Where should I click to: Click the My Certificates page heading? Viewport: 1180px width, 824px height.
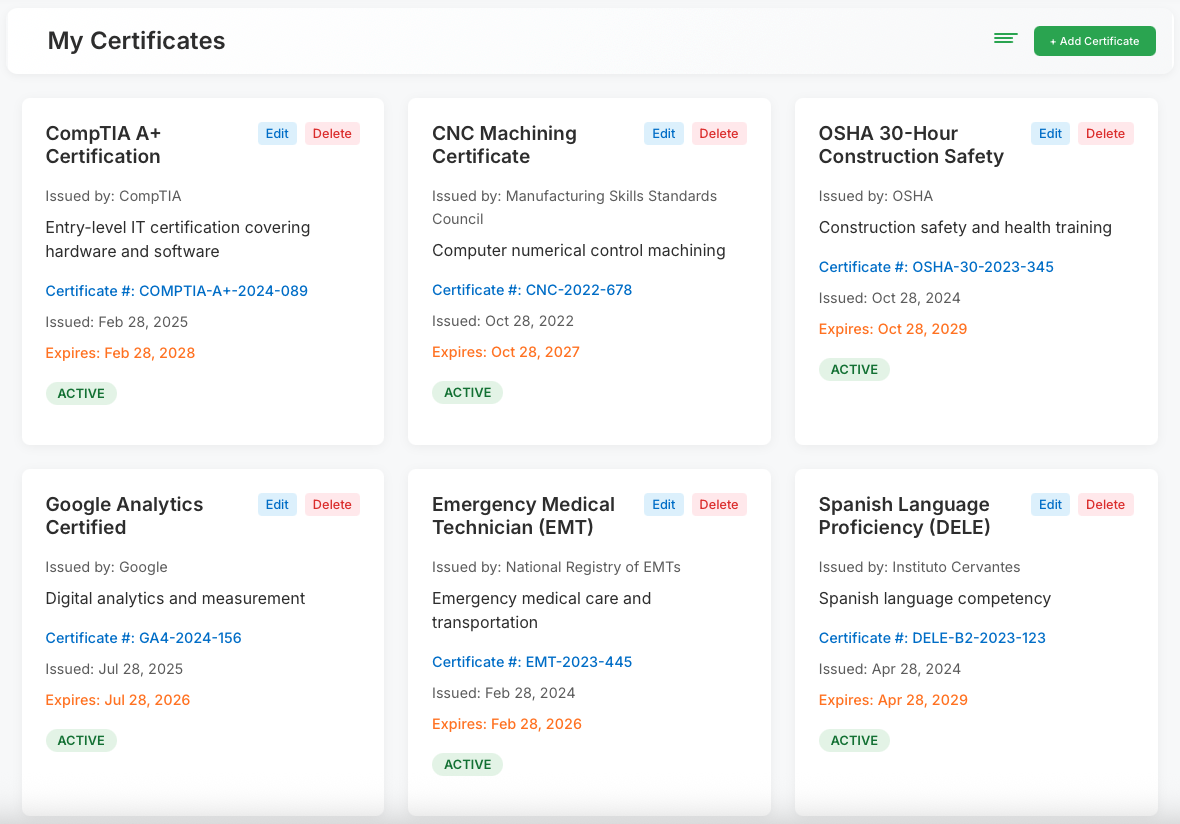pyautogui.click(x=136, y=41)
